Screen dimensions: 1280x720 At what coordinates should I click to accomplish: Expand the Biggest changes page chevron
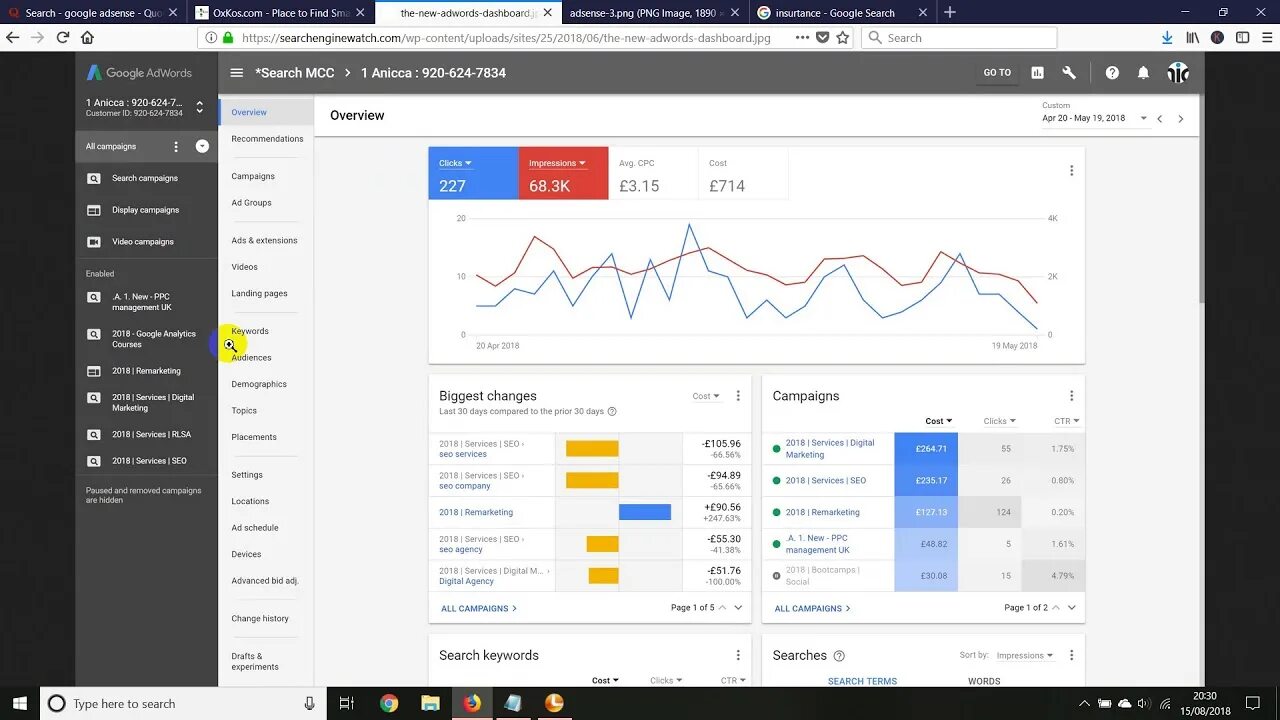tap(738, 608)
